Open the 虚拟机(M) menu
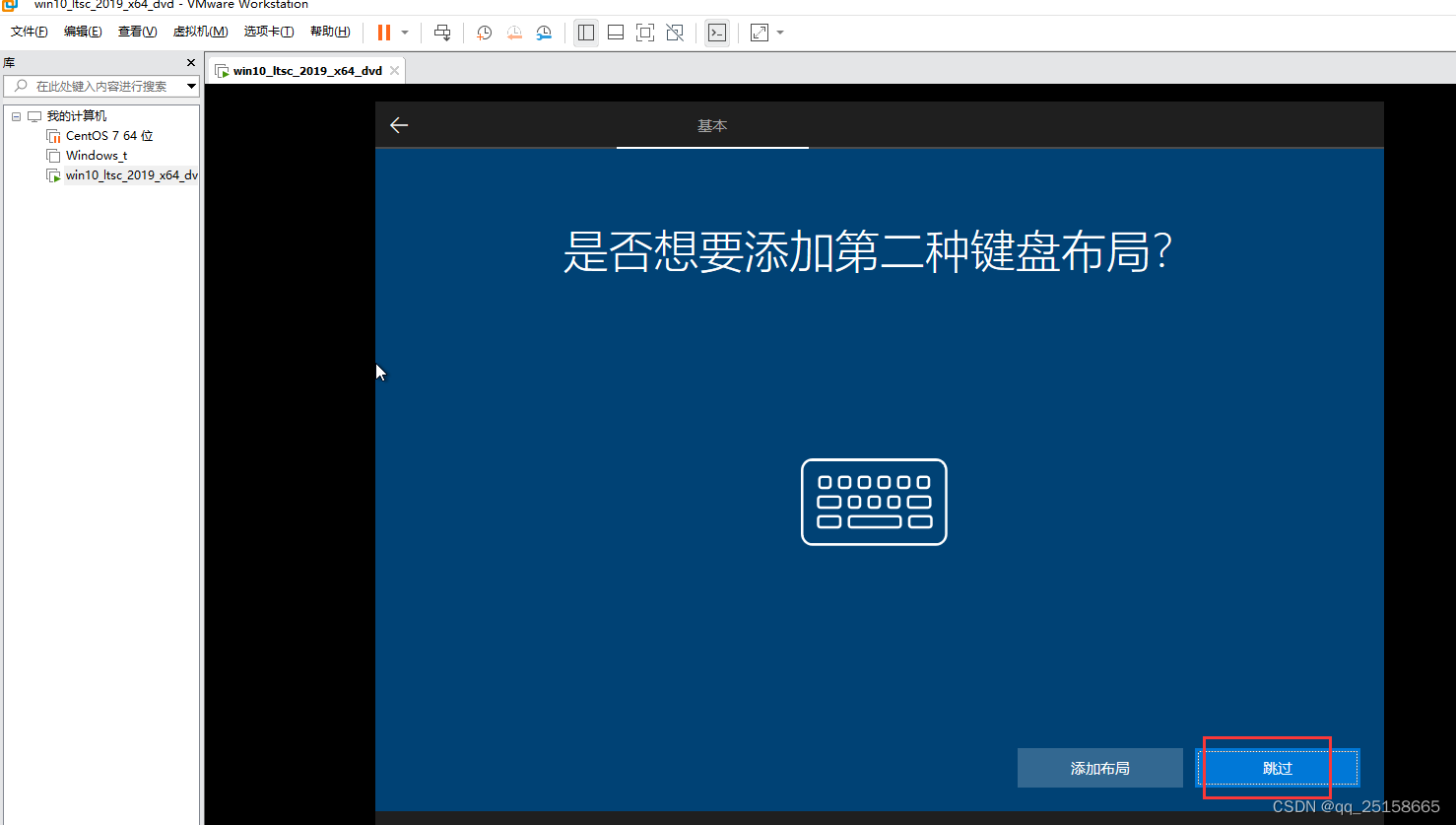 click(x=201, y=32)
